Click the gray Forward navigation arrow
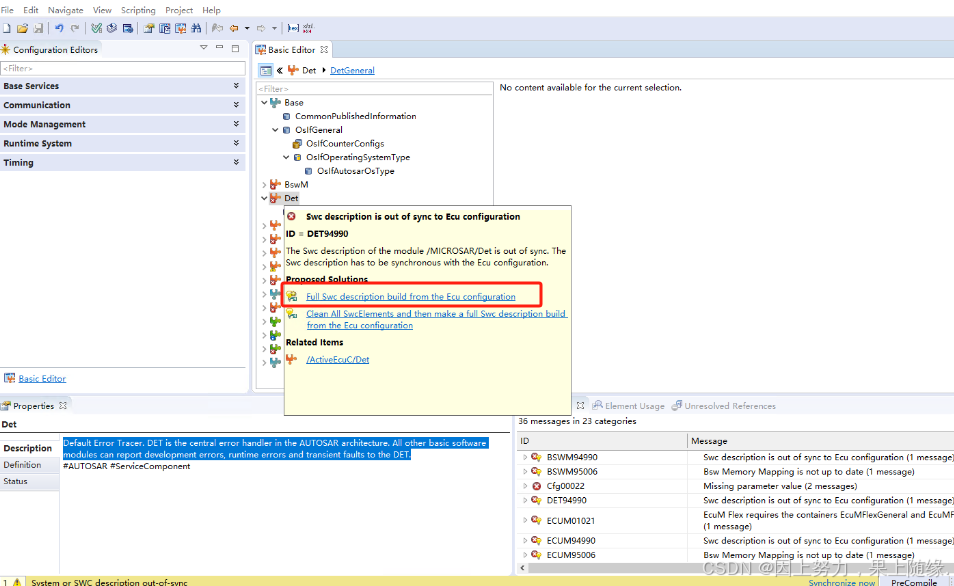954x586 pixels. tap(261, 28)
